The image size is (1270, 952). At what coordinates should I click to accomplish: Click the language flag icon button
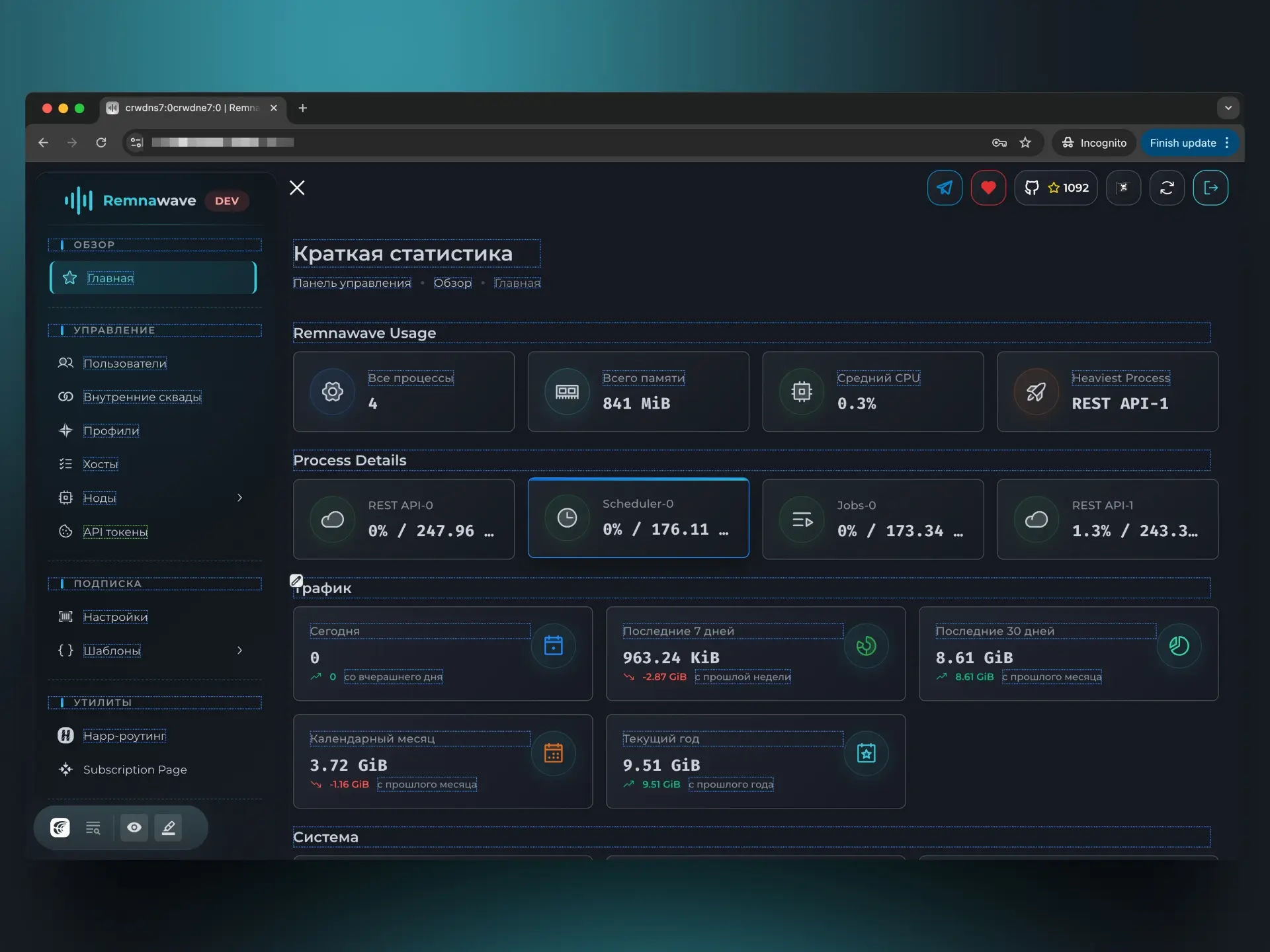click(1123, 188)
